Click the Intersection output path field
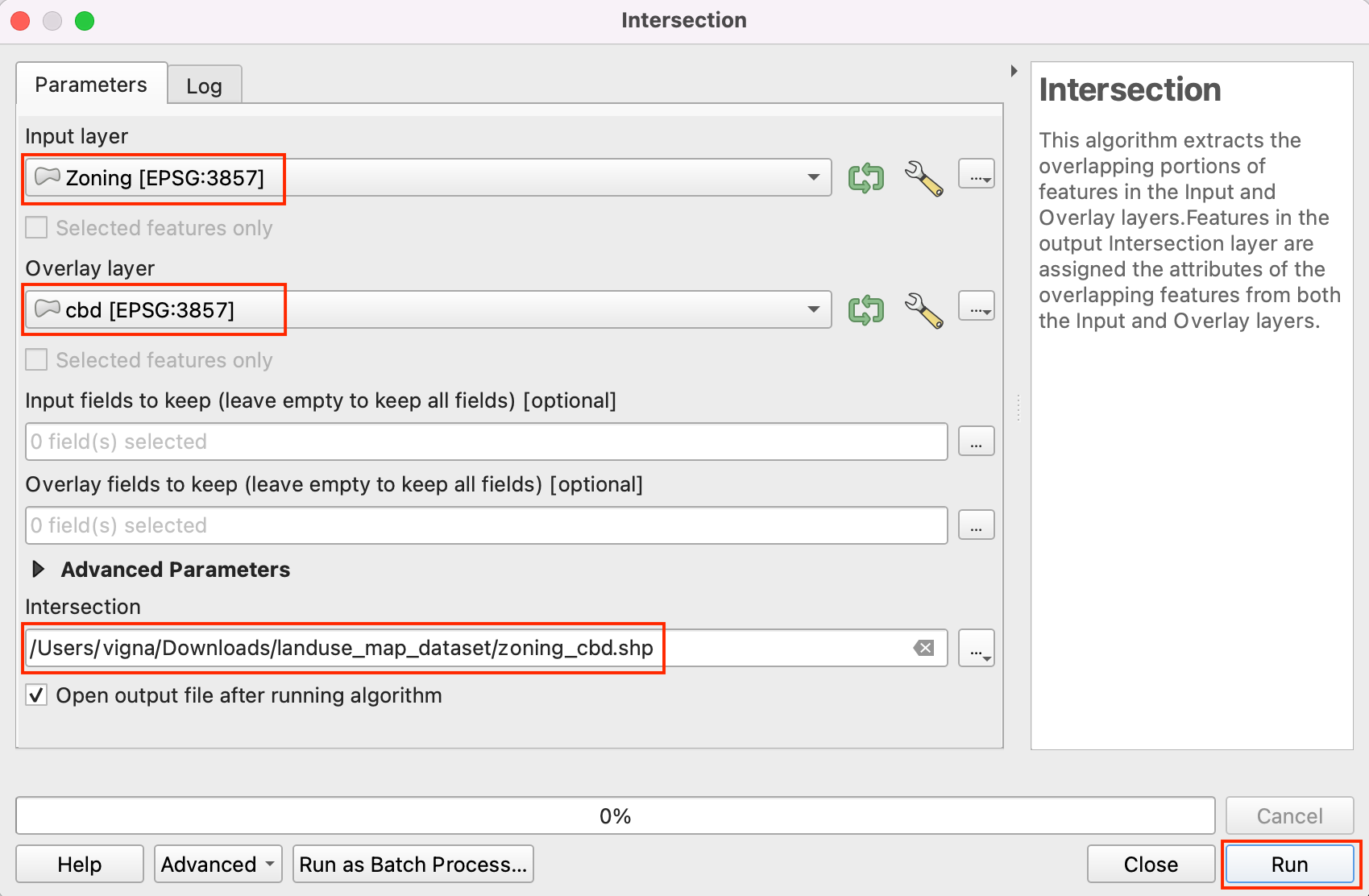Viewport: 1369px width, 896px height. (483, 648)
